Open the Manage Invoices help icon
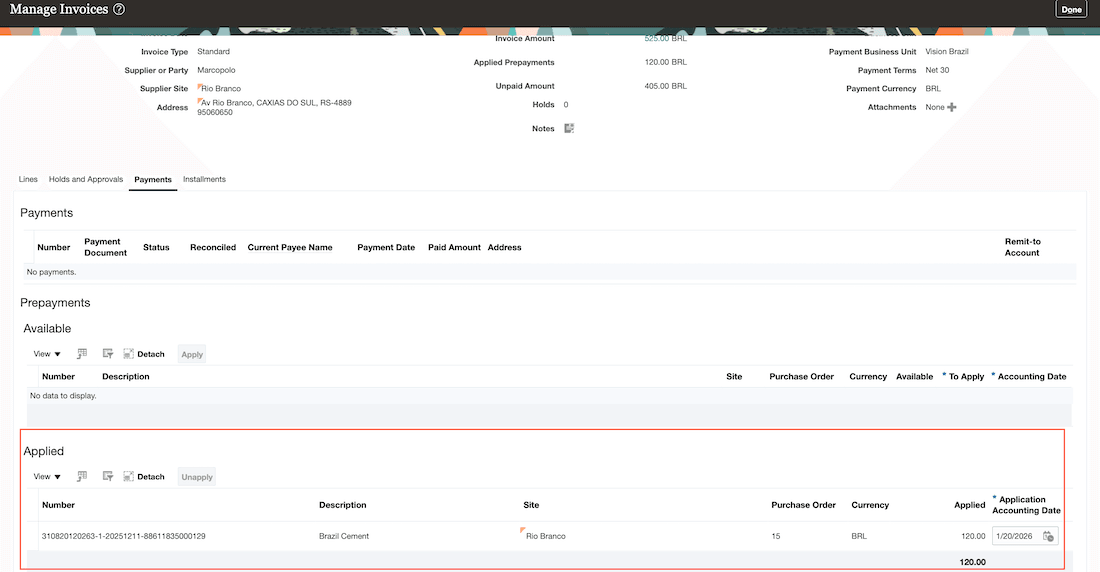 coord(119,9)
